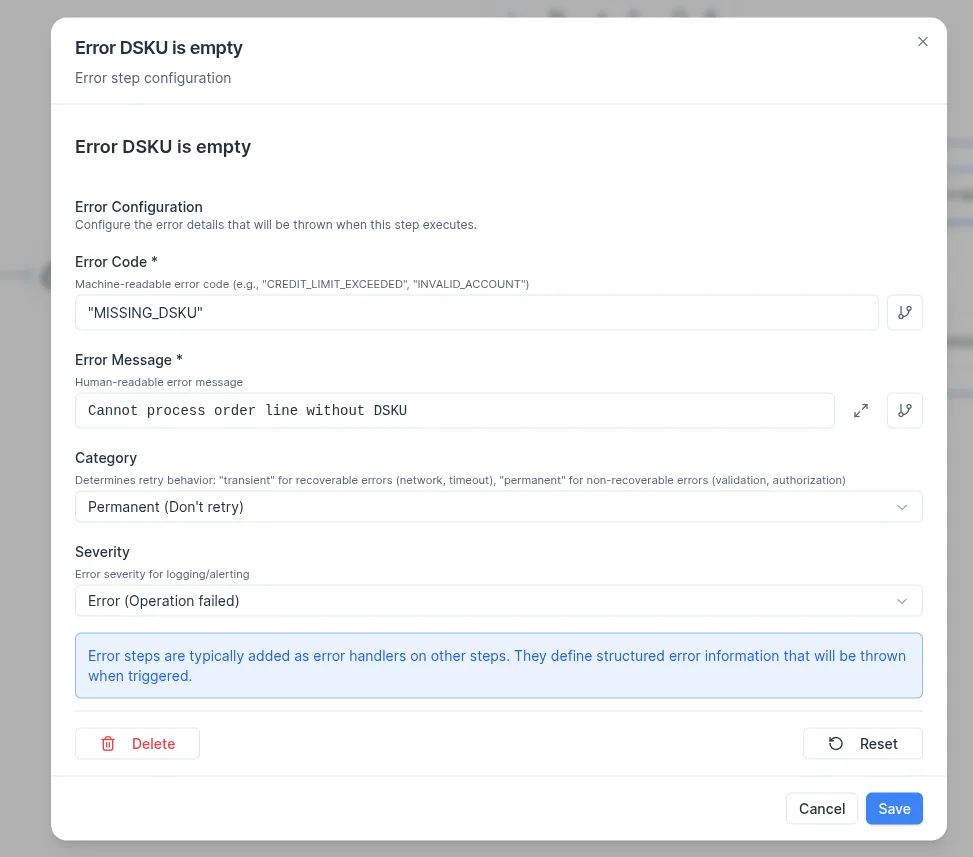Screen dimensions: 973x857
Task: Click the chevron arrow in Severity field
Action: 901,601
